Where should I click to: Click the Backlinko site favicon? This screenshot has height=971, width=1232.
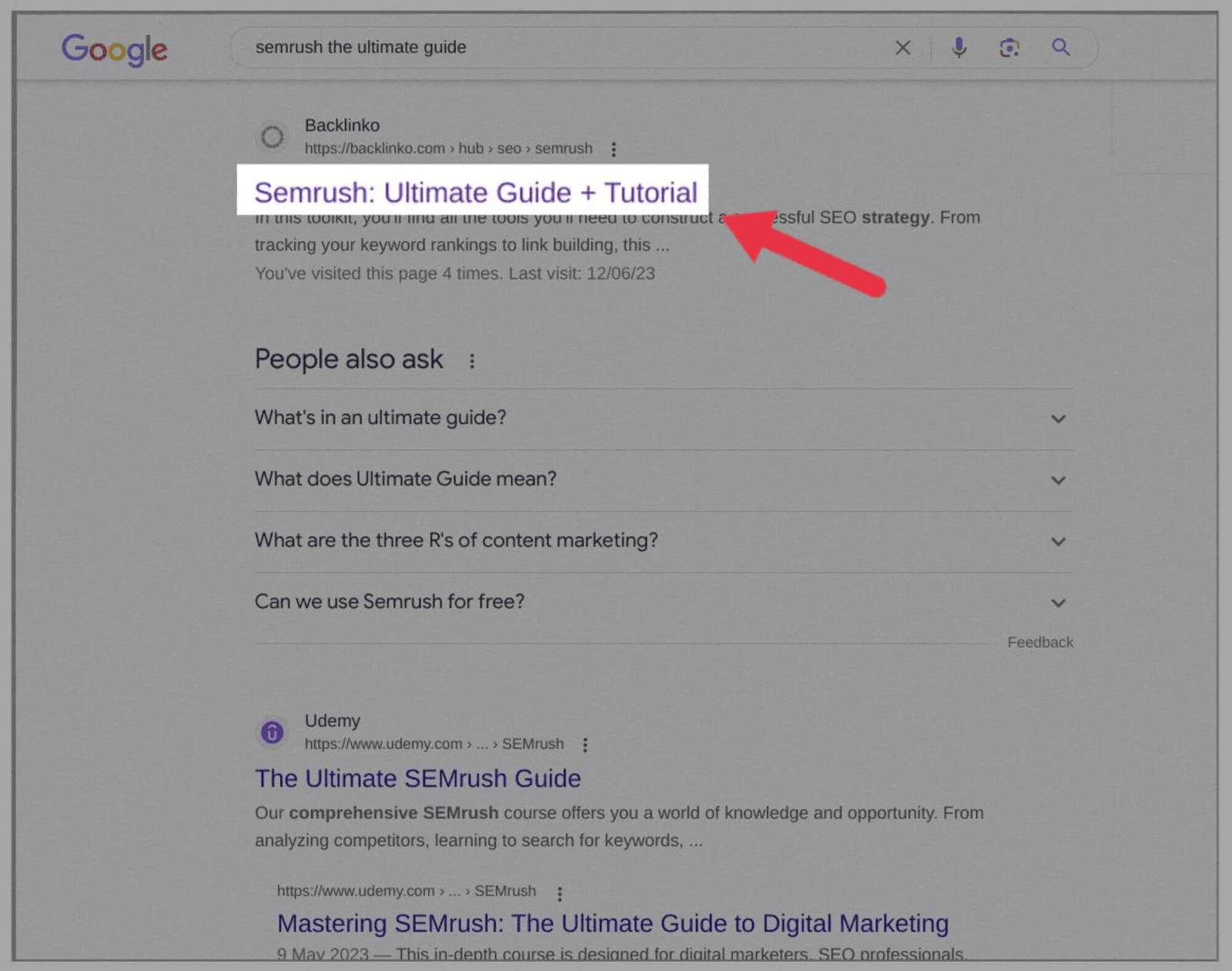272,137
